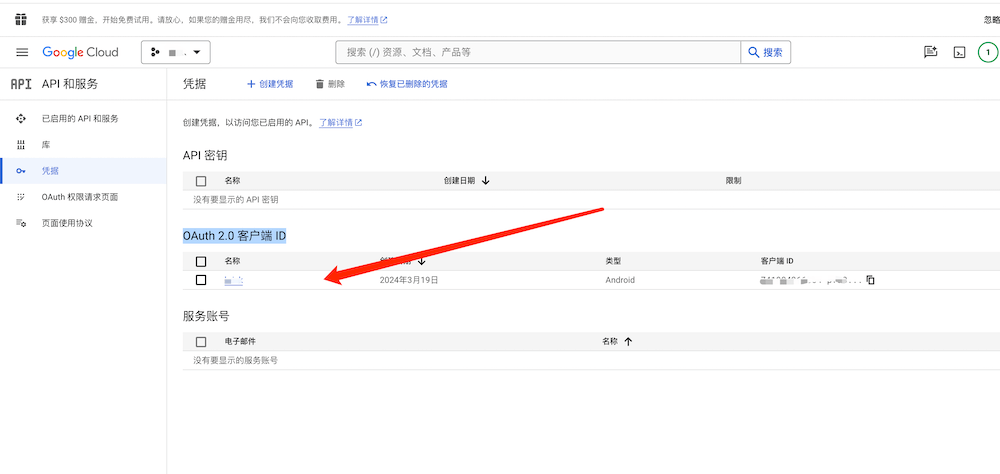This screenshot has width=1000, height=474.
Task: Go to OAuth 权限请求页面 in sidebar
Action: [79, 197]
